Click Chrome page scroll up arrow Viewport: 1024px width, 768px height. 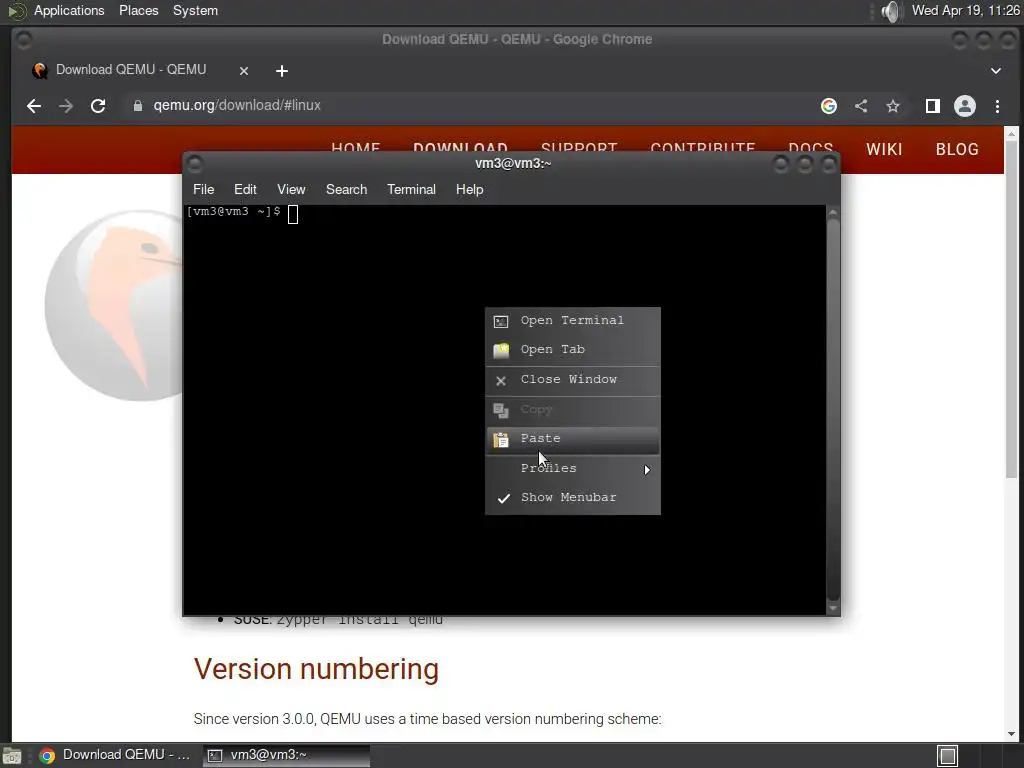pyautogui.click(x=1011, y=133)
